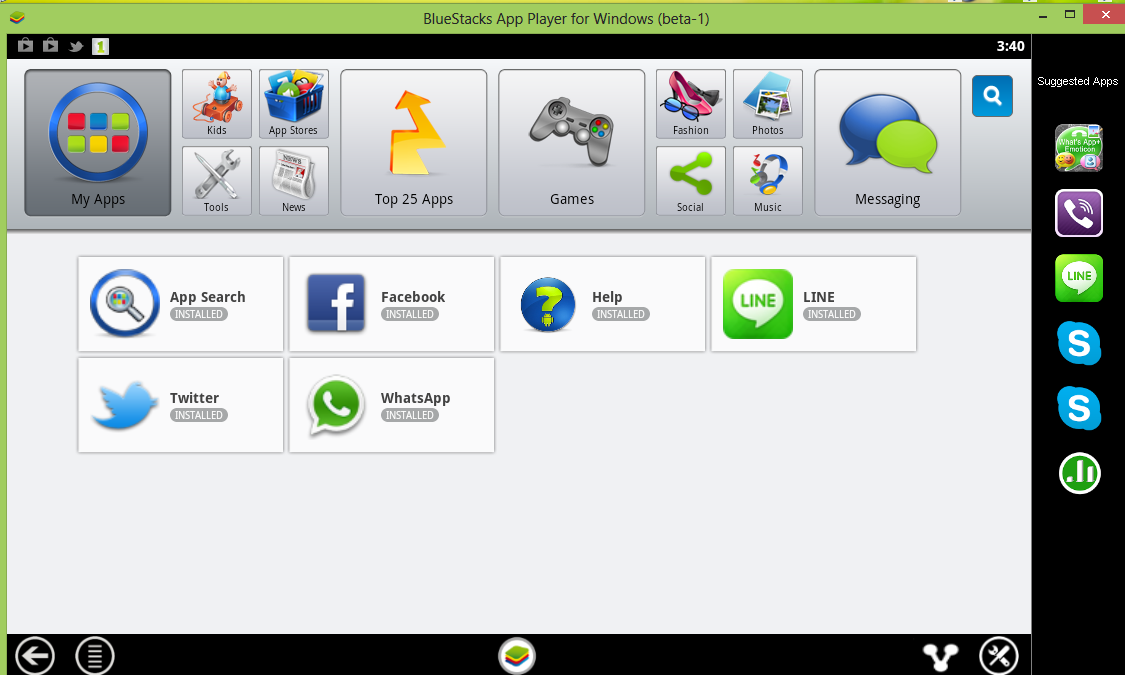
Task: Open the App Search tile
Action: 181,304
